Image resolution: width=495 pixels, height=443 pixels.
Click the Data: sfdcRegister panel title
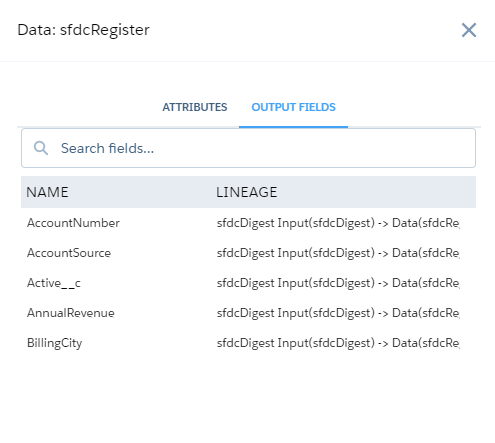83,30
